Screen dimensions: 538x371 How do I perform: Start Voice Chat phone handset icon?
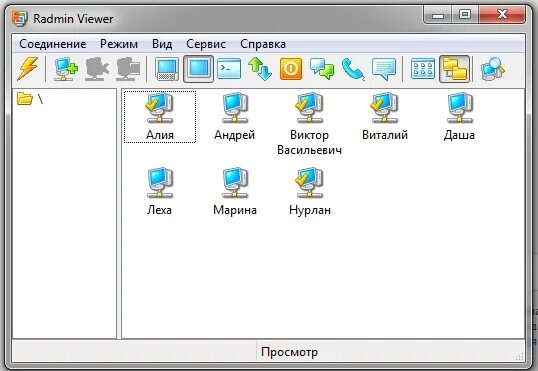tap(353, 69)
